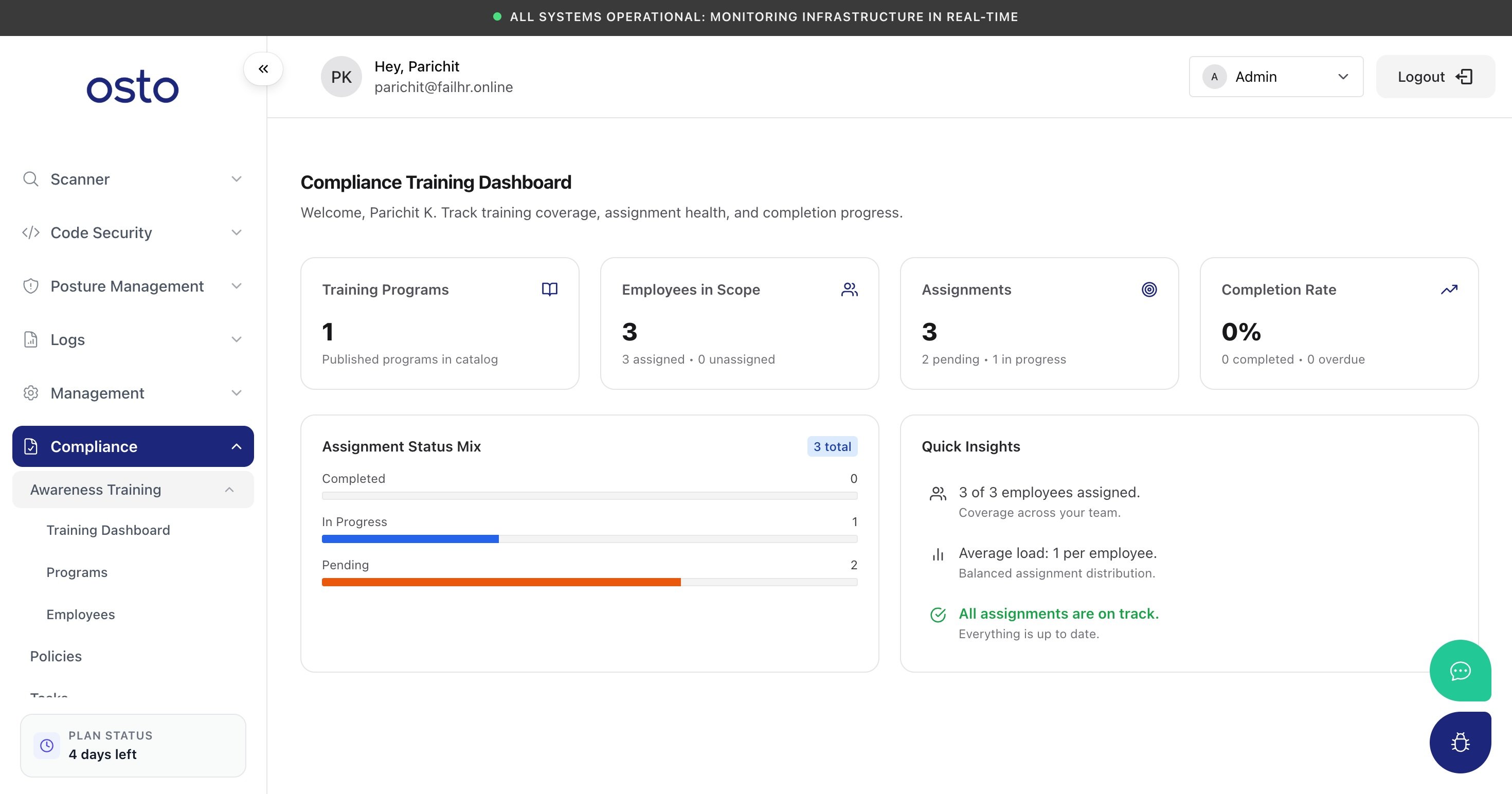
Task: Click Published programs in catalog text
Action: click(x=410, y=359)
